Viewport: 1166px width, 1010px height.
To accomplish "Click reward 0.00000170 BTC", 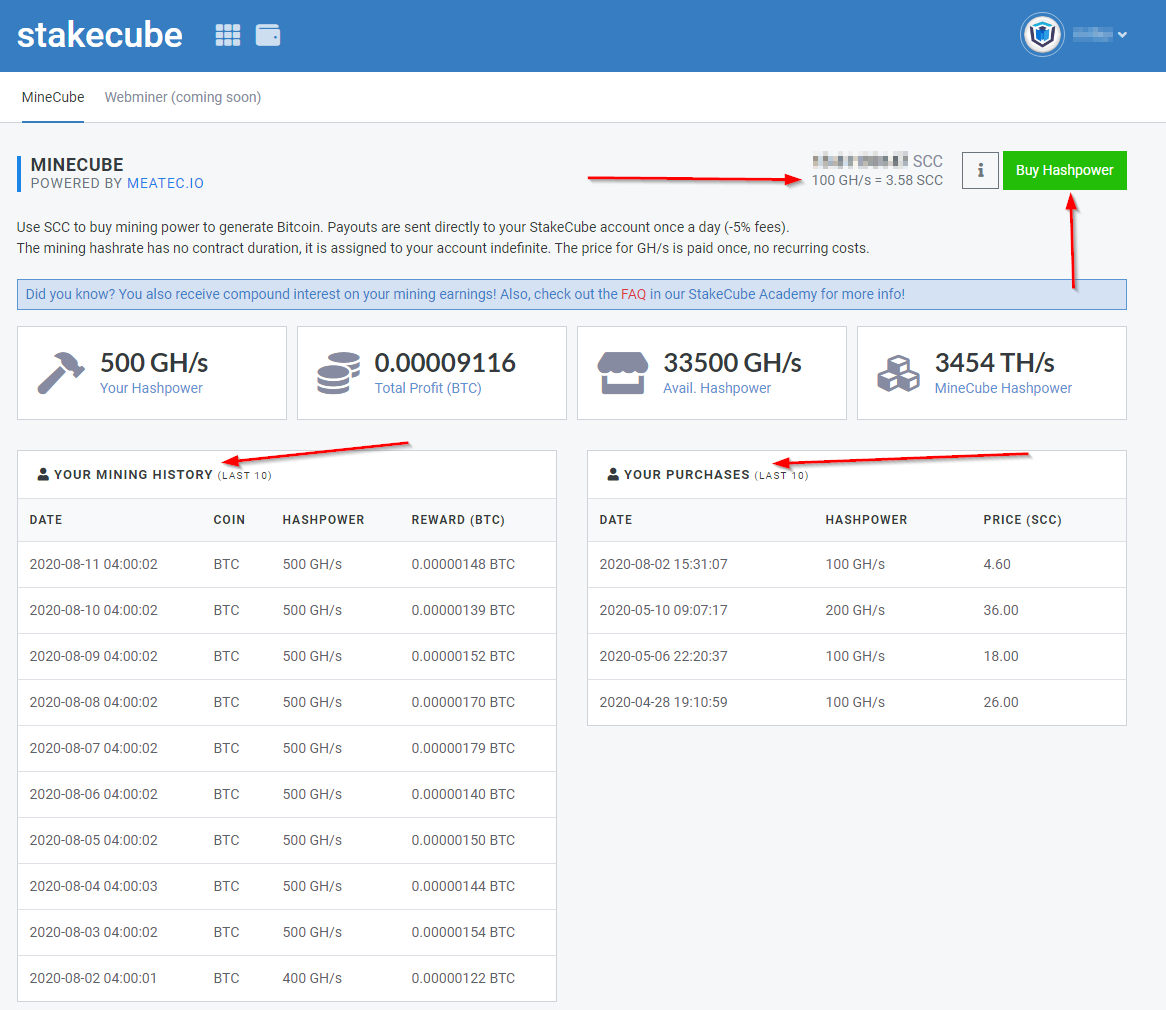I will (463, 703).
